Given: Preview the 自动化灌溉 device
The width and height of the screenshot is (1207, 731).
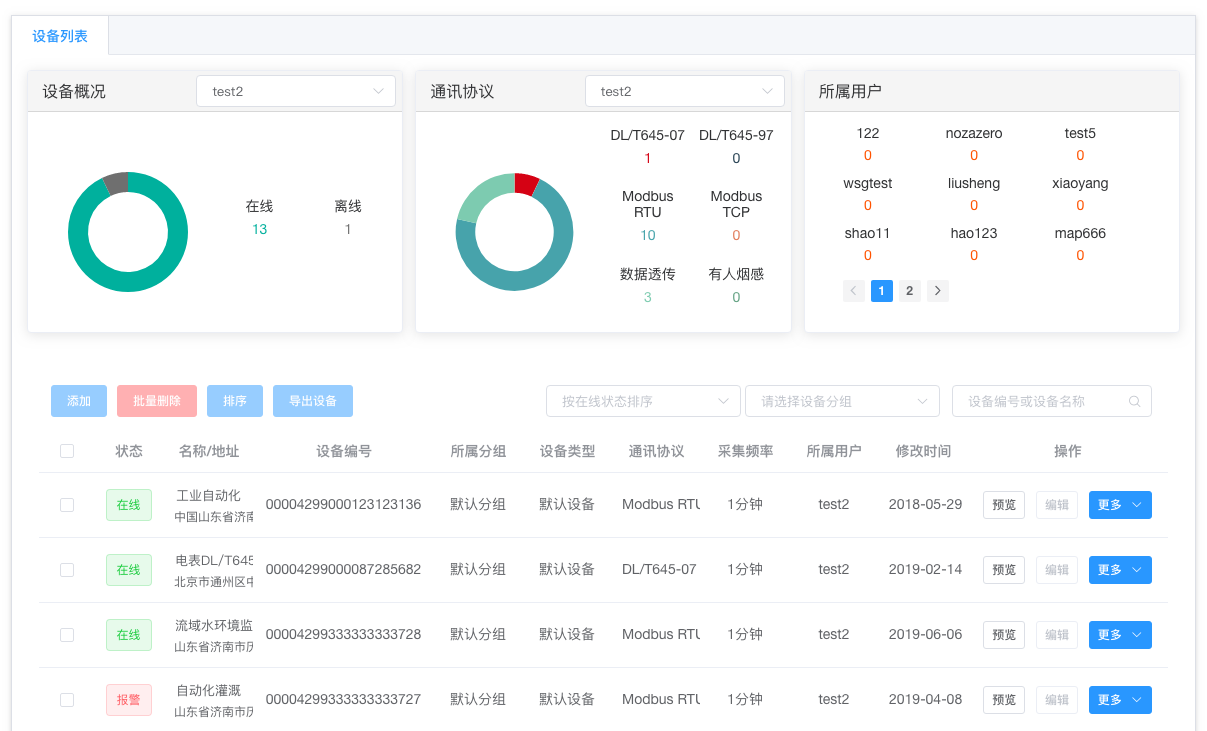Looking at the screenshot, I should (x=1004, y=700).
